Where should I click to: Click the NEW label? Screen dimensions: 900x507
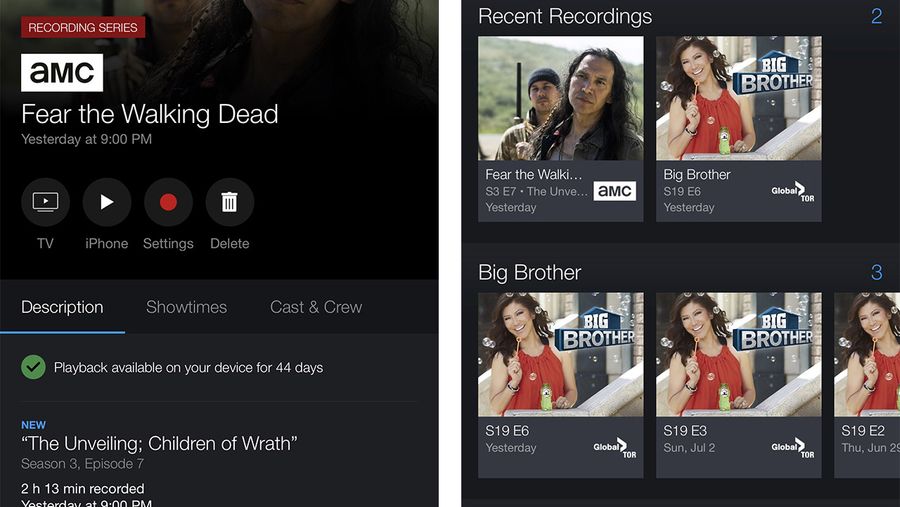point(33,425)
